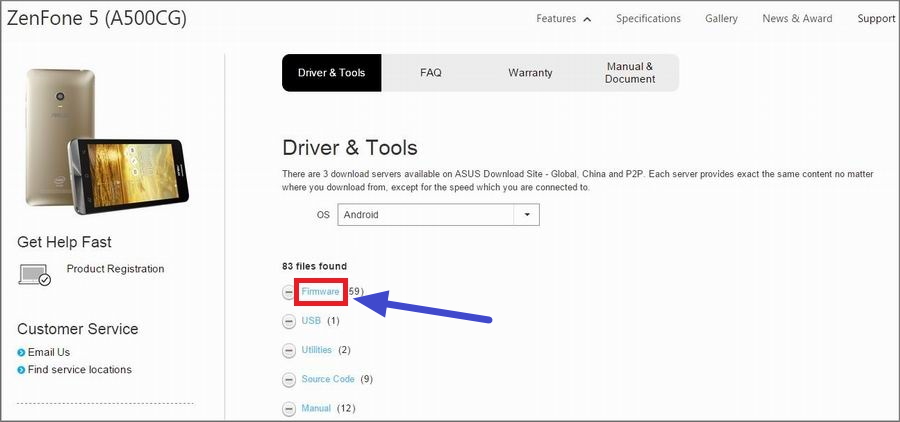Click the Get Help Fast heading

tap(64, 242)
